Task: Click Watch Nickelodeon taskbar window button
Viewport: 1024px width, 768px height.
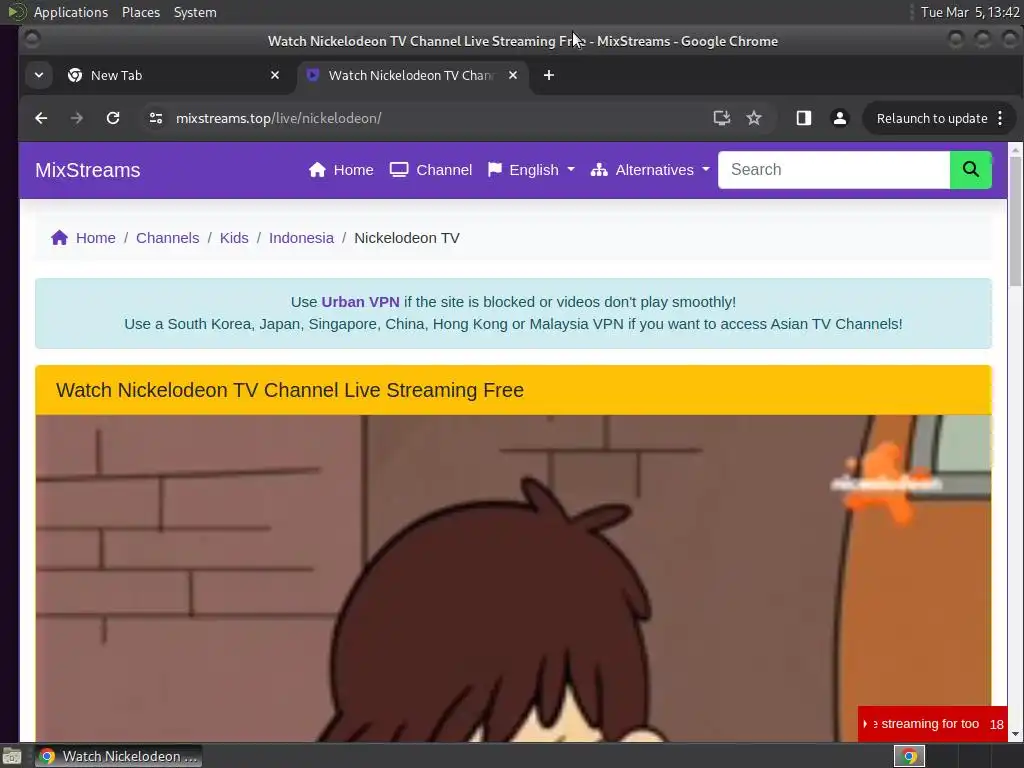Action: coord(119,756)
